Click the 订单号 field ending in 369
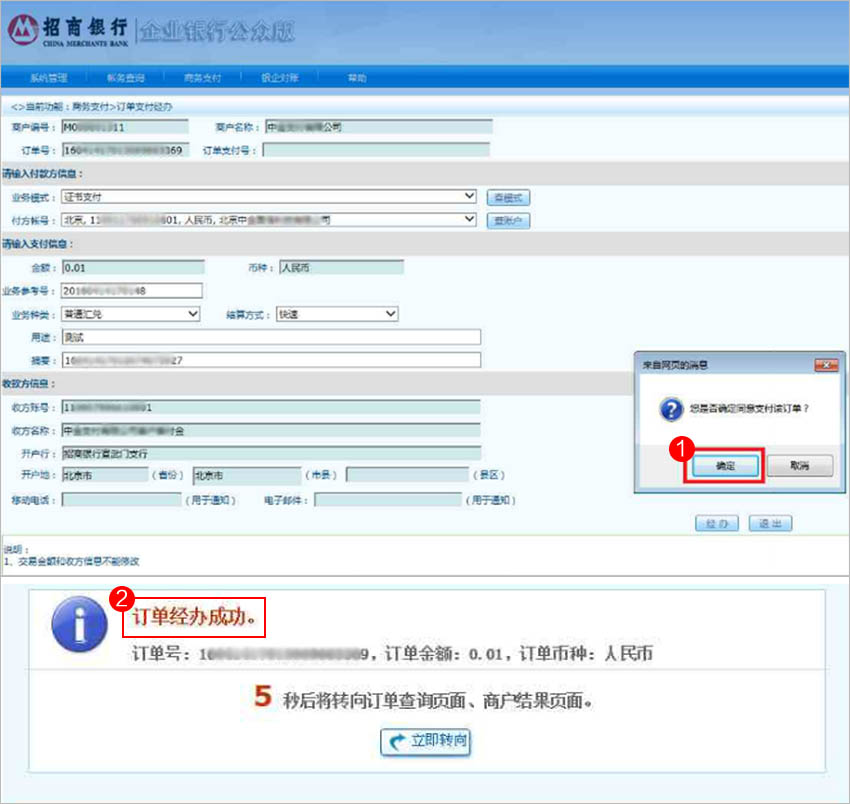The height and width of the screenshot is (804, 850). tap(126, 150)
